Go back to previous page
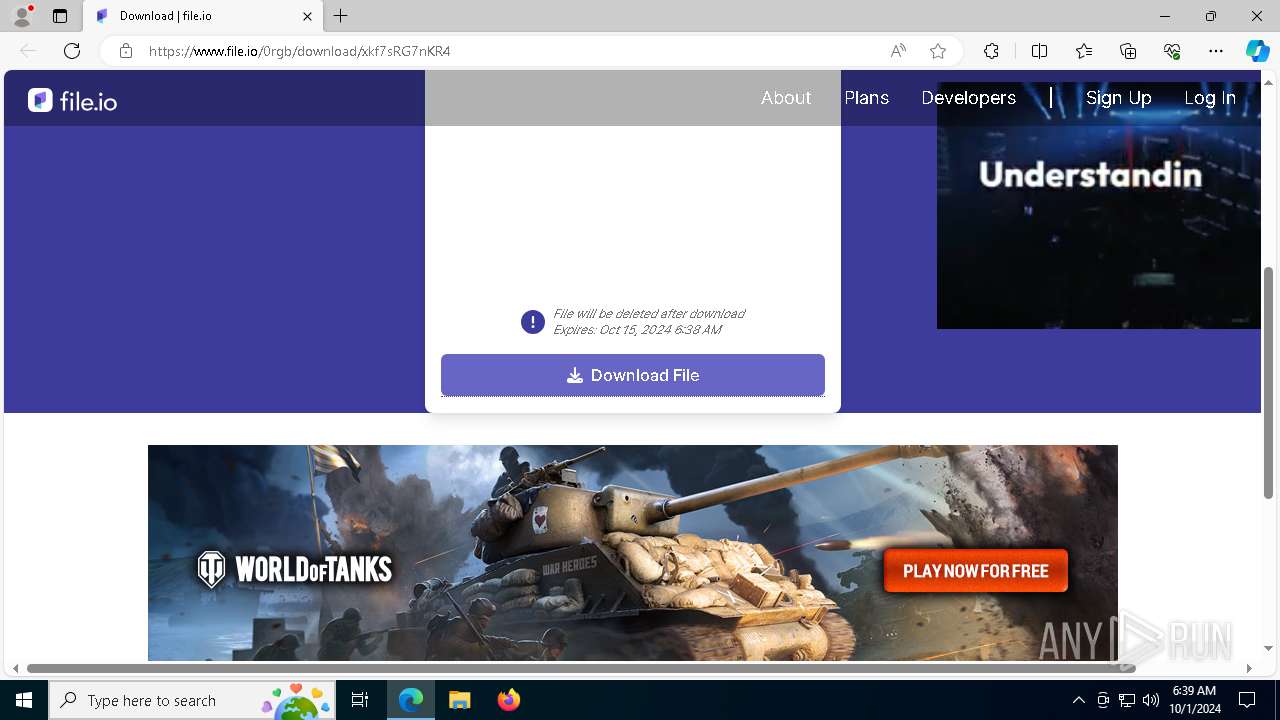The image size is (1280, 720). coord(28,51)
